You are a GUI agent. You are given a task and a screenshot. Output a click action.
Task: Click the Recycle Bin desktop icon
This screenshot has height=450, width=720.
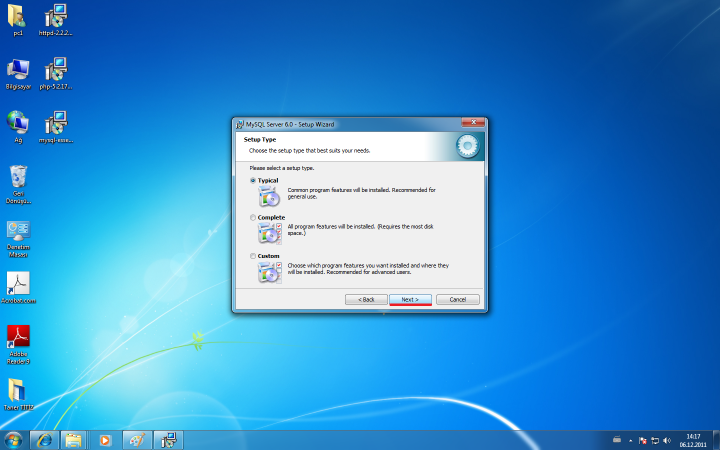18,180
